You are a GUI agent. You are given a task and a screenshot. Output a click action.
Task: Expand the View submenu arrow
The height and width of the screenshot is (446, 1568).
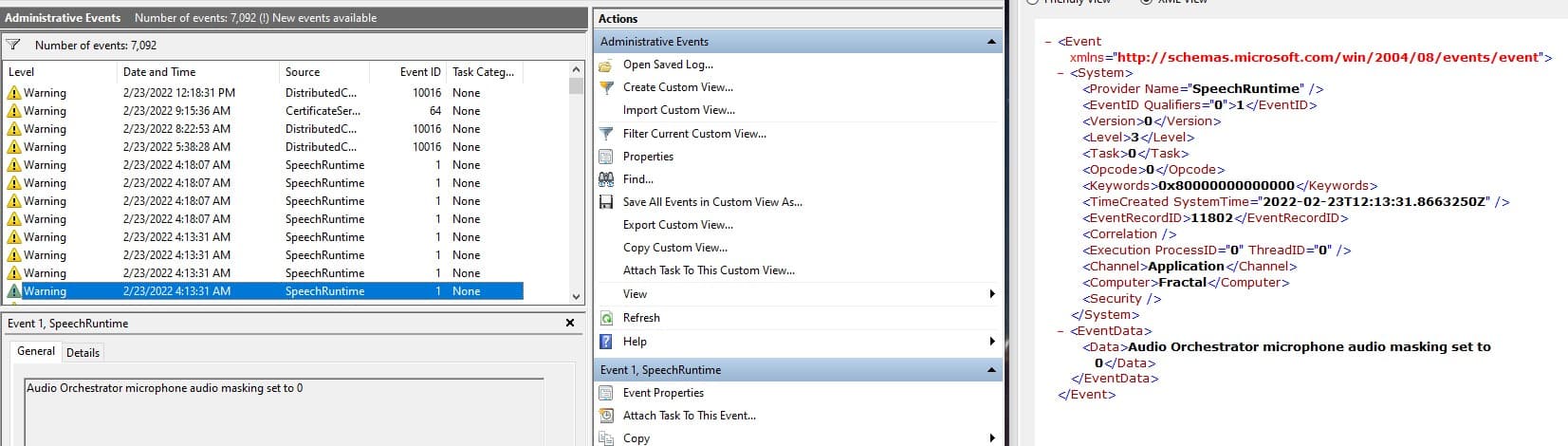click(992, 294)
